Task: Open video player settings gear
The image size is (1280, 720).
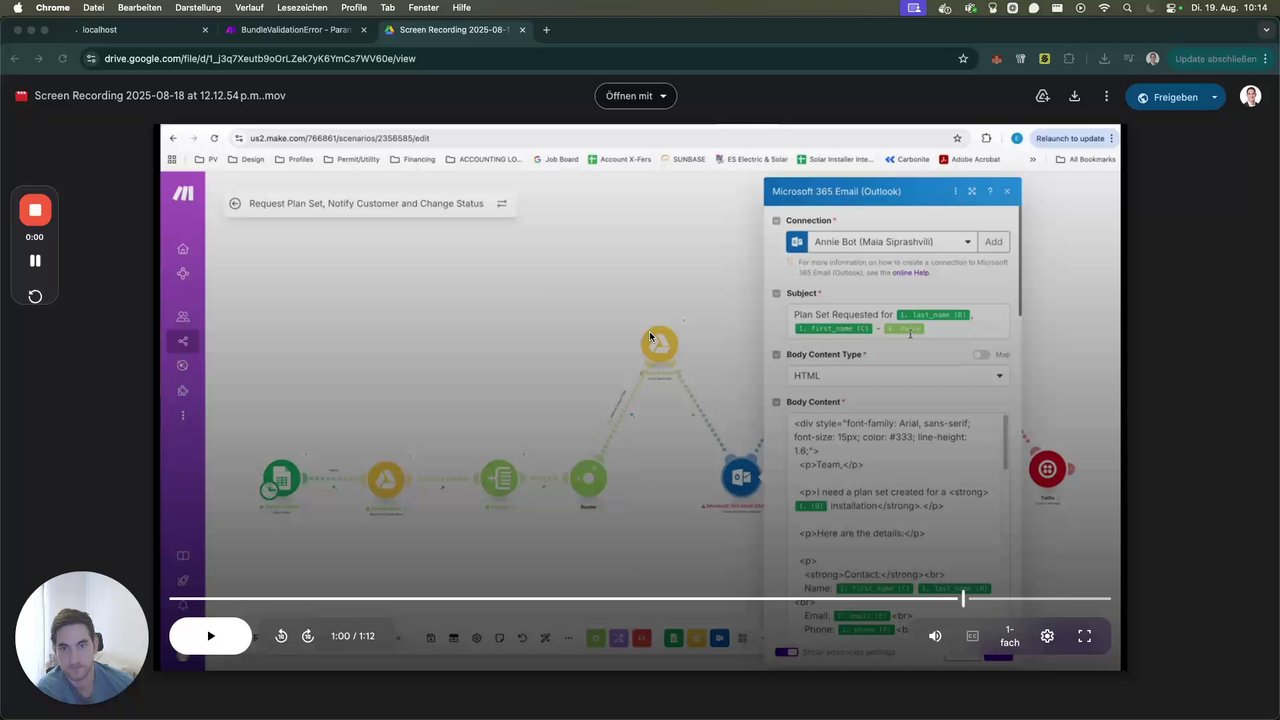Action: coord(1047,636)
